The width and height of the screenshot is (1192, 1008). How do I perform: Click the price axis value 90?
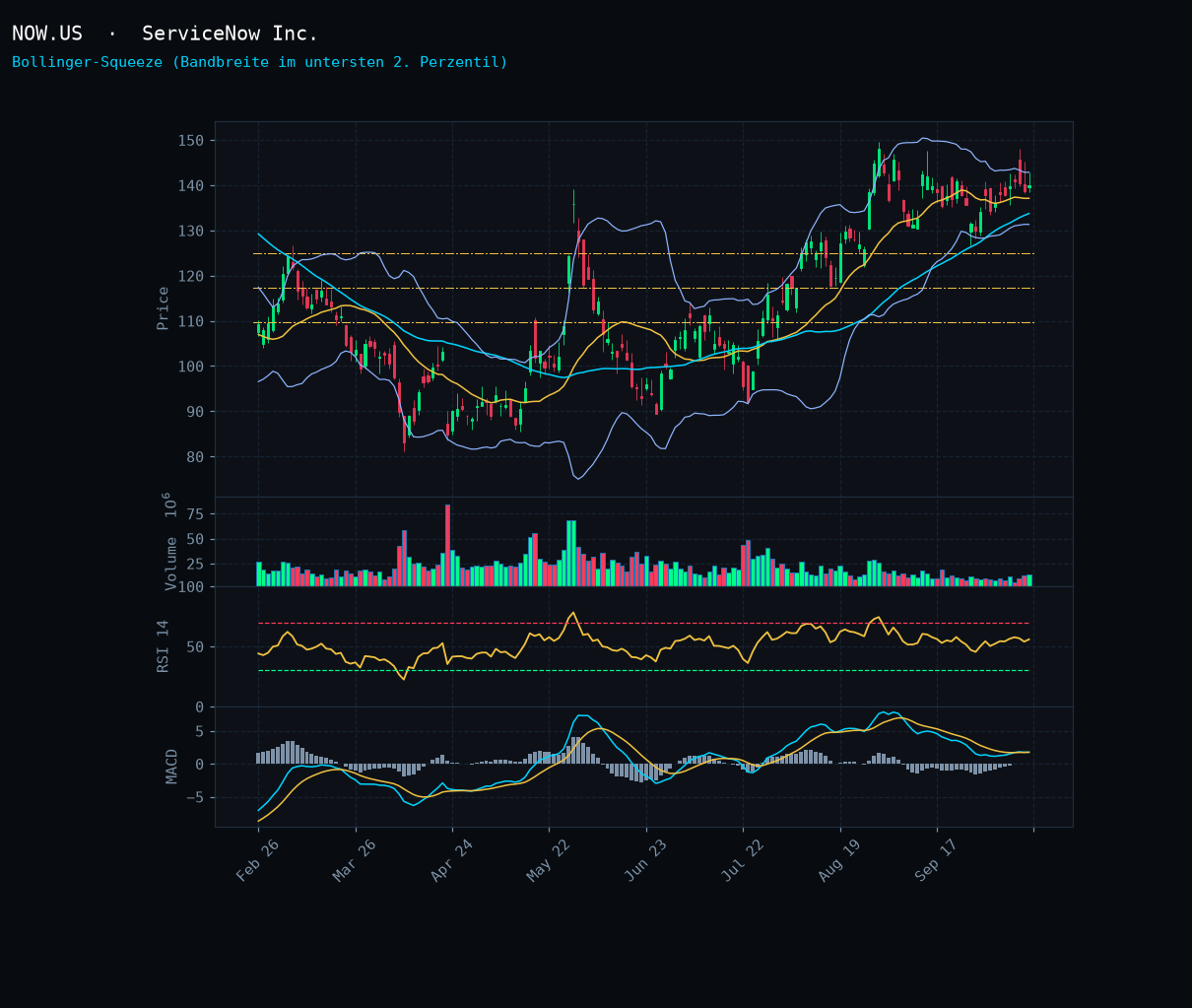pos(195,412)
